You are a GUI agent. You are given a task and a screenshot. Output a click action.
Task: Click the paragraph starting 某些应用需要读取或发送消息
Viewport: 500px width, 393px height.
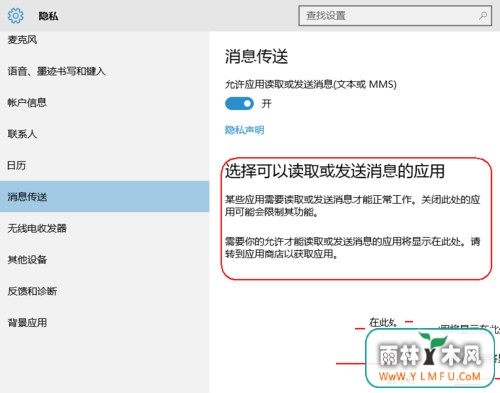(353, 205)
